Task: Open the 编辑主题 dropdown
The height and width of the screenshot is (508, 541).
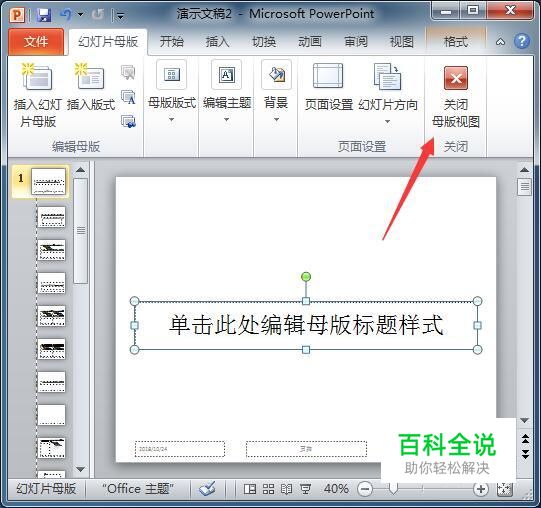Action: (227, 91)
